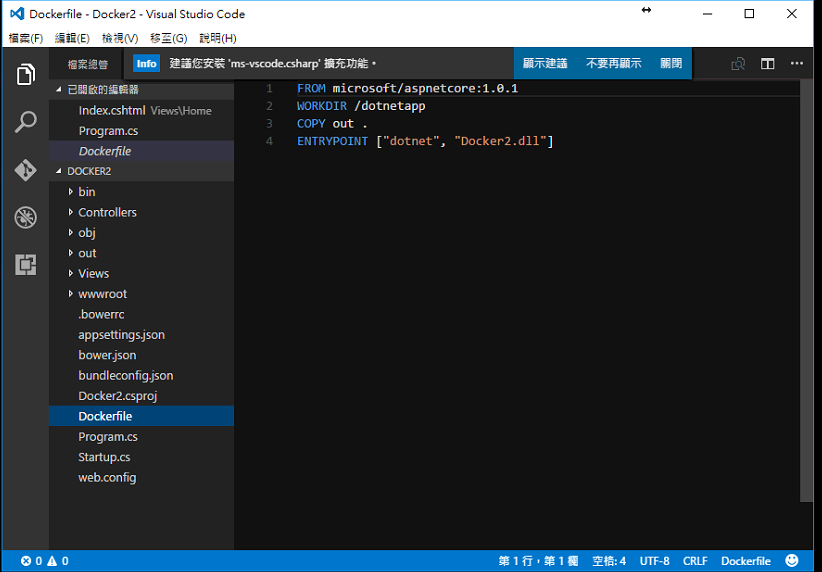Open the Extensions view in activity bar

pyautogui.click(x=25, y=265)
